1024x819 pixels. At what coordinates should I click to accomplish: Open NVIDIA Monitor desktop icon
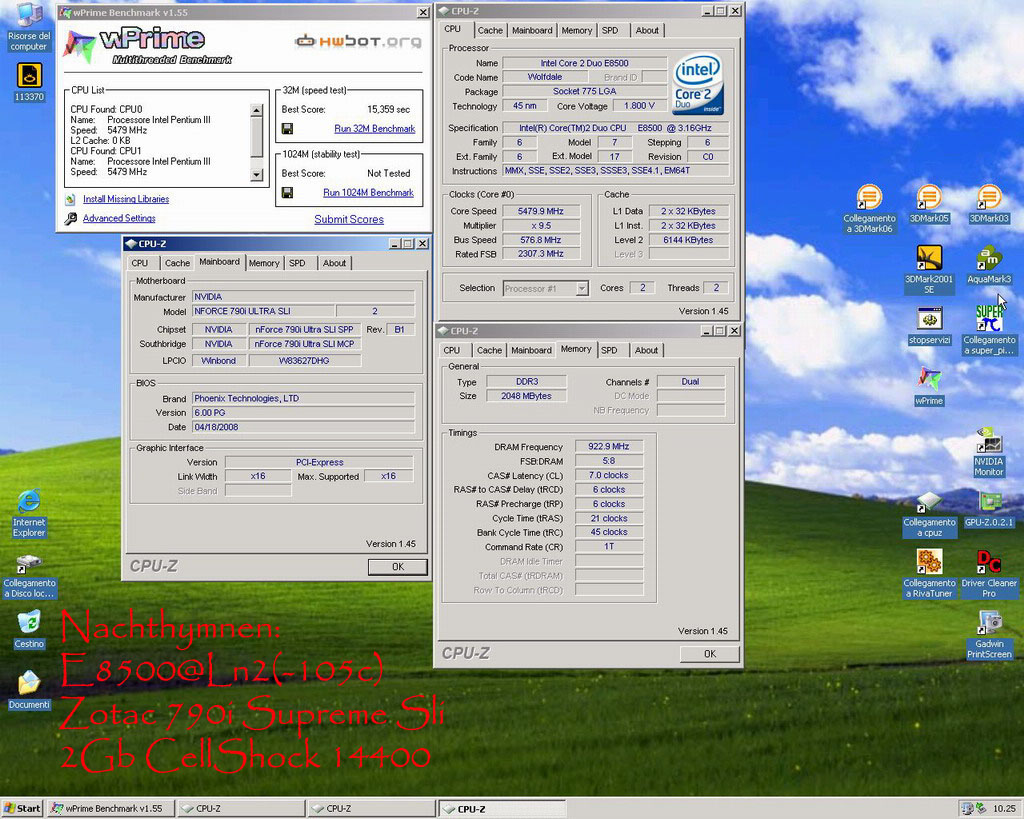coord(989,451)
